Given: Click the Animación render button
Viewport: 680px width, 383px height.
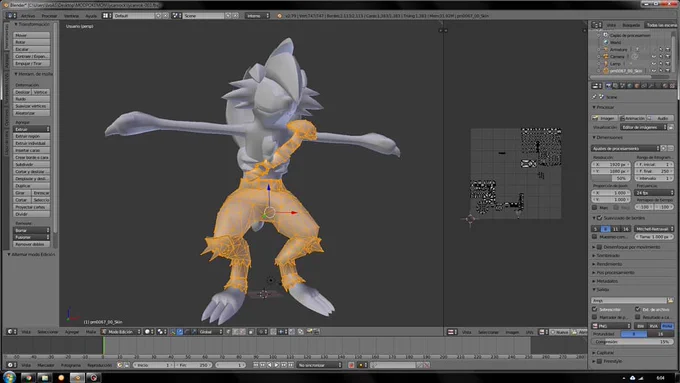Looking at the screenshot, I should [632, 118].
